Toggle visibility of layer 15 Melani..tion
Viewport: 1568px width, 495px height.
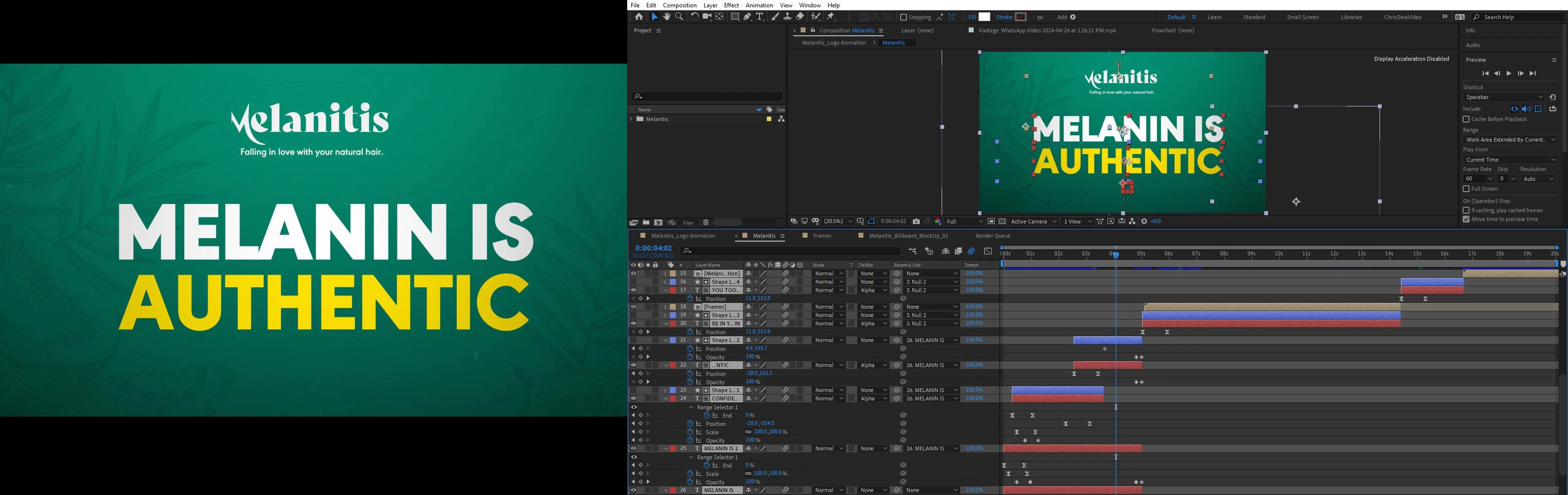click(x=634, y=274)
